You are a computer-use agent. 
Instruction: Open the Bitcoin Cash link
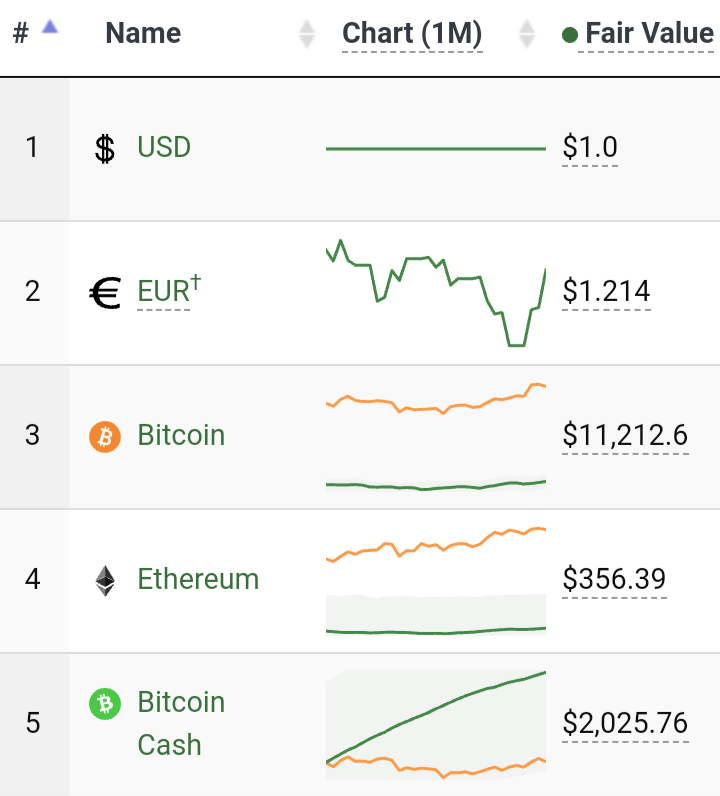point(181,723)
